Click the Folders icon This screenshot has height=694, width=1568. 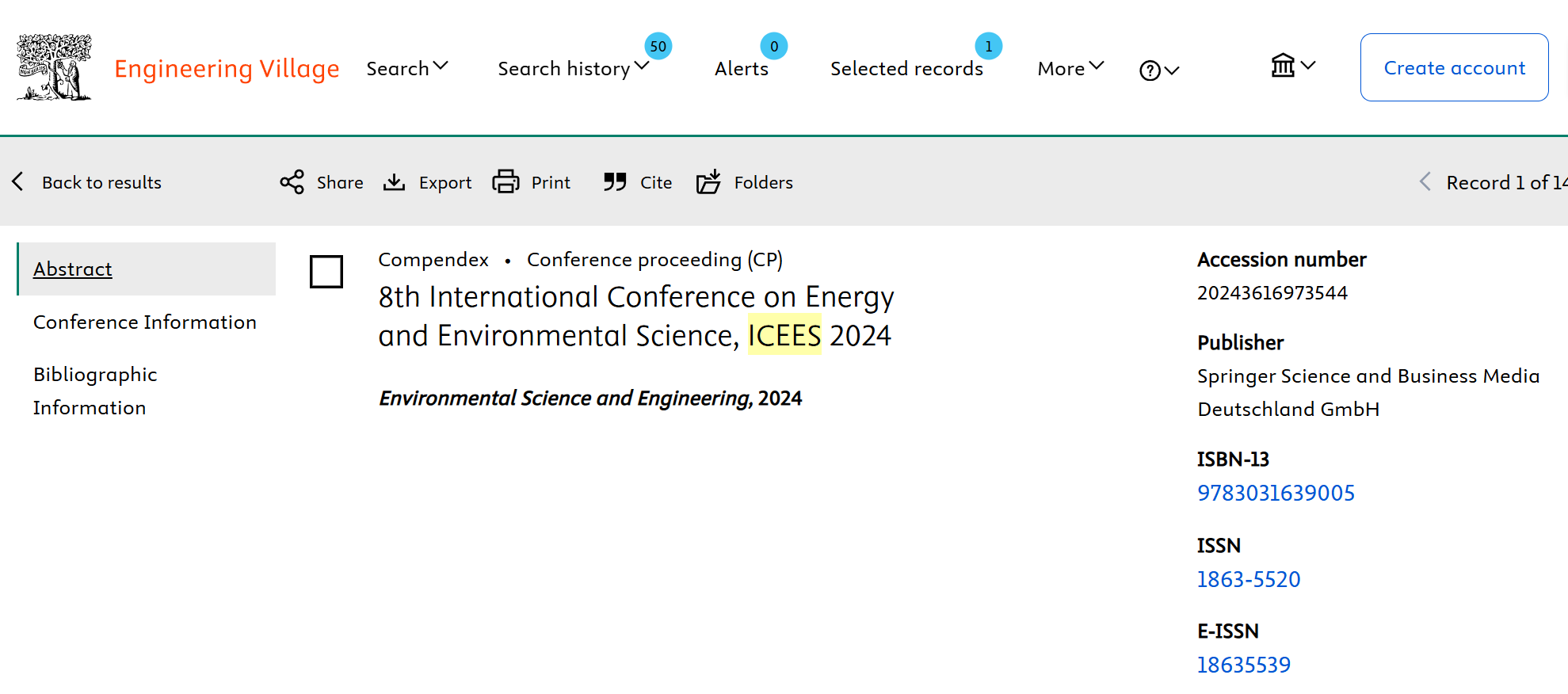(708, 181)
